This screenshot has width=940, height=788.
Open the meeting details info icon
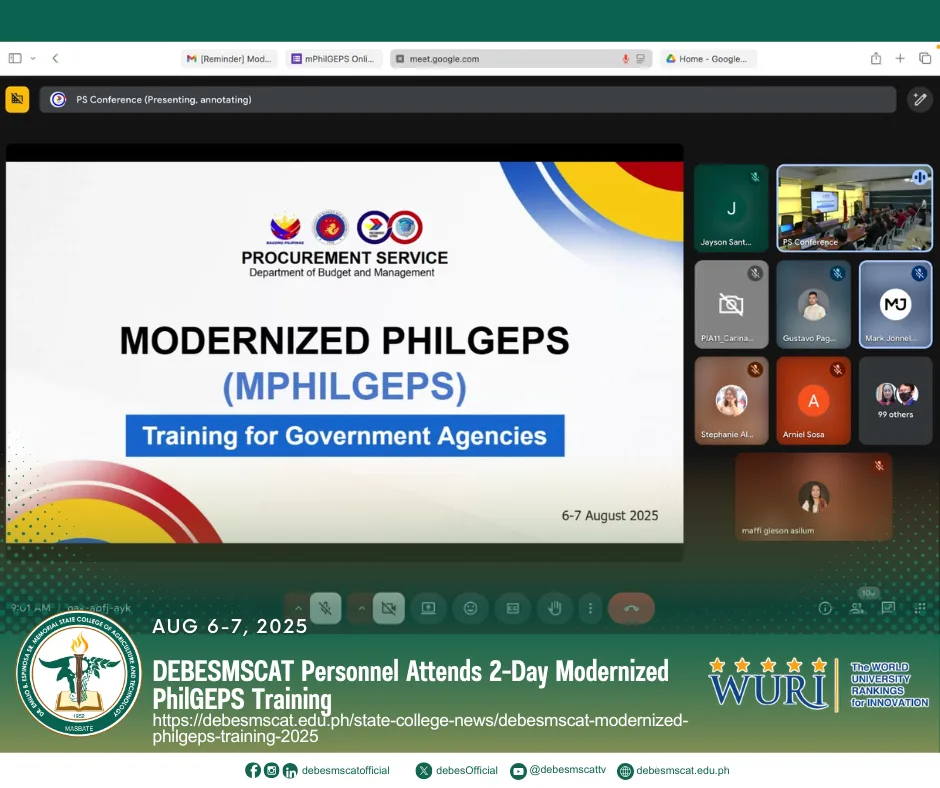825,608
